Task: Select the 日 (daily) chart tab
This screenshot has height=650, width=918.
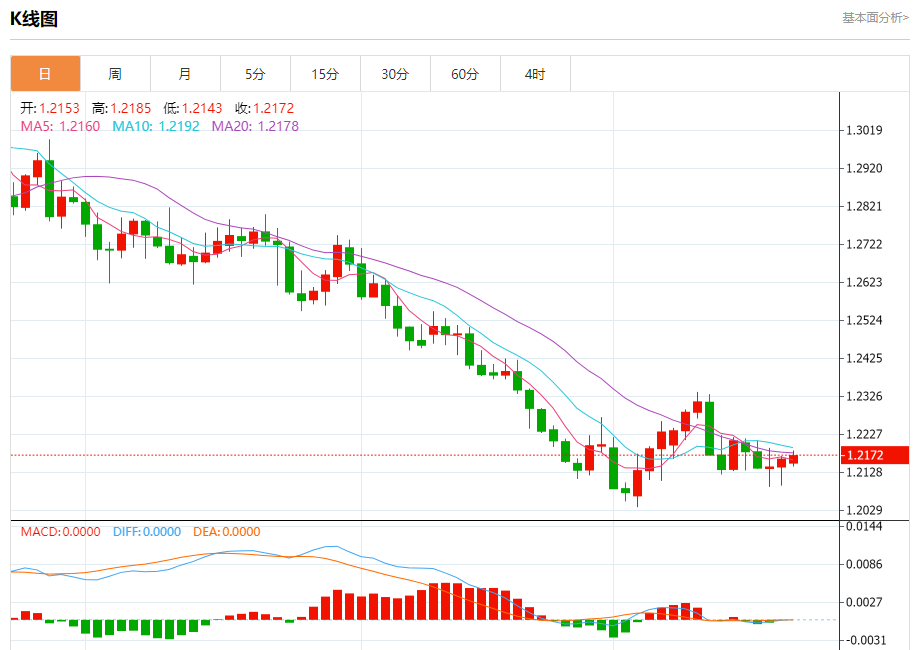Action: [x=45, y=74]
